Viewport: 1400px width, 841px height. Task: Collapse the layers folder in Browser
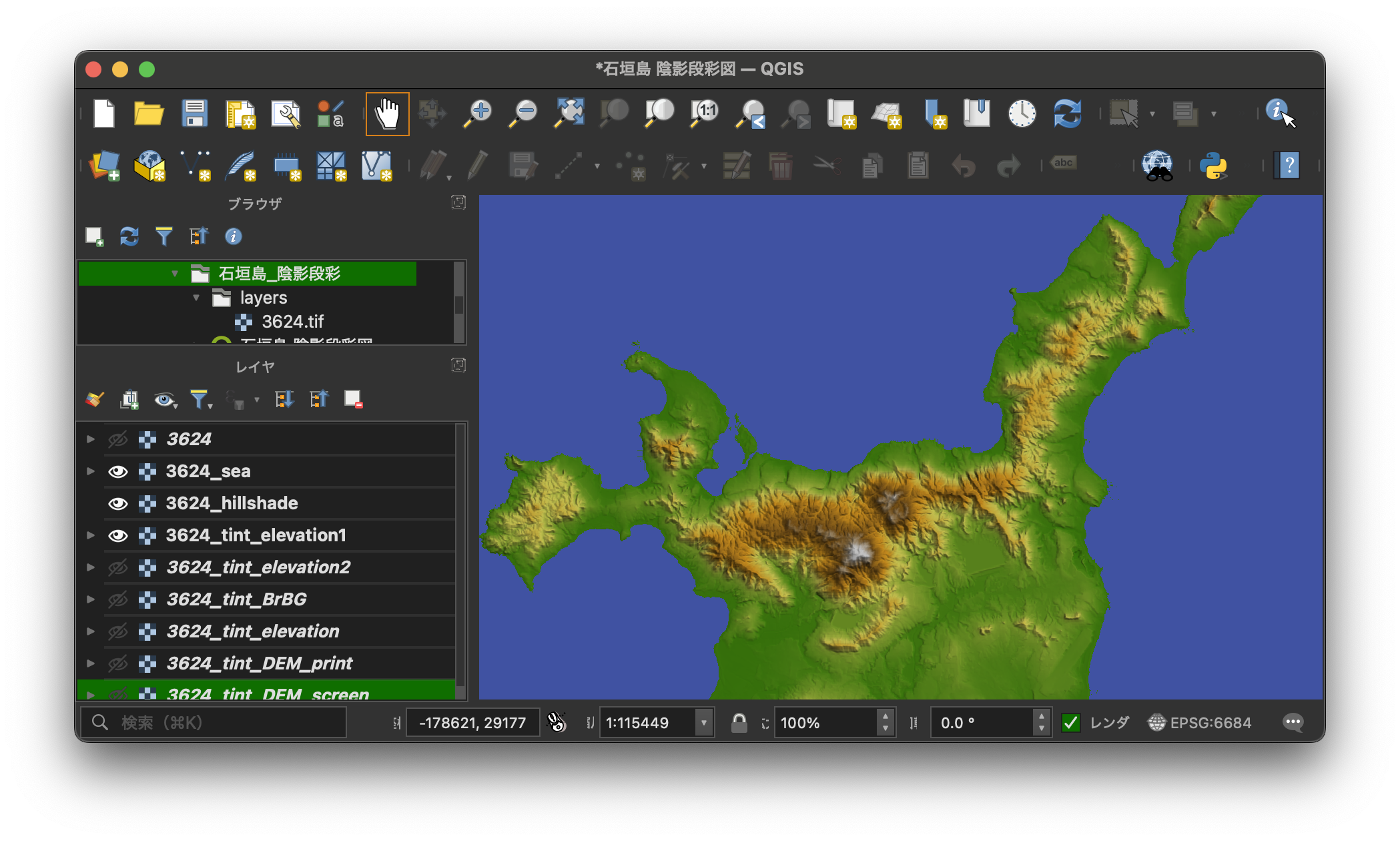[x=196, y=298]
